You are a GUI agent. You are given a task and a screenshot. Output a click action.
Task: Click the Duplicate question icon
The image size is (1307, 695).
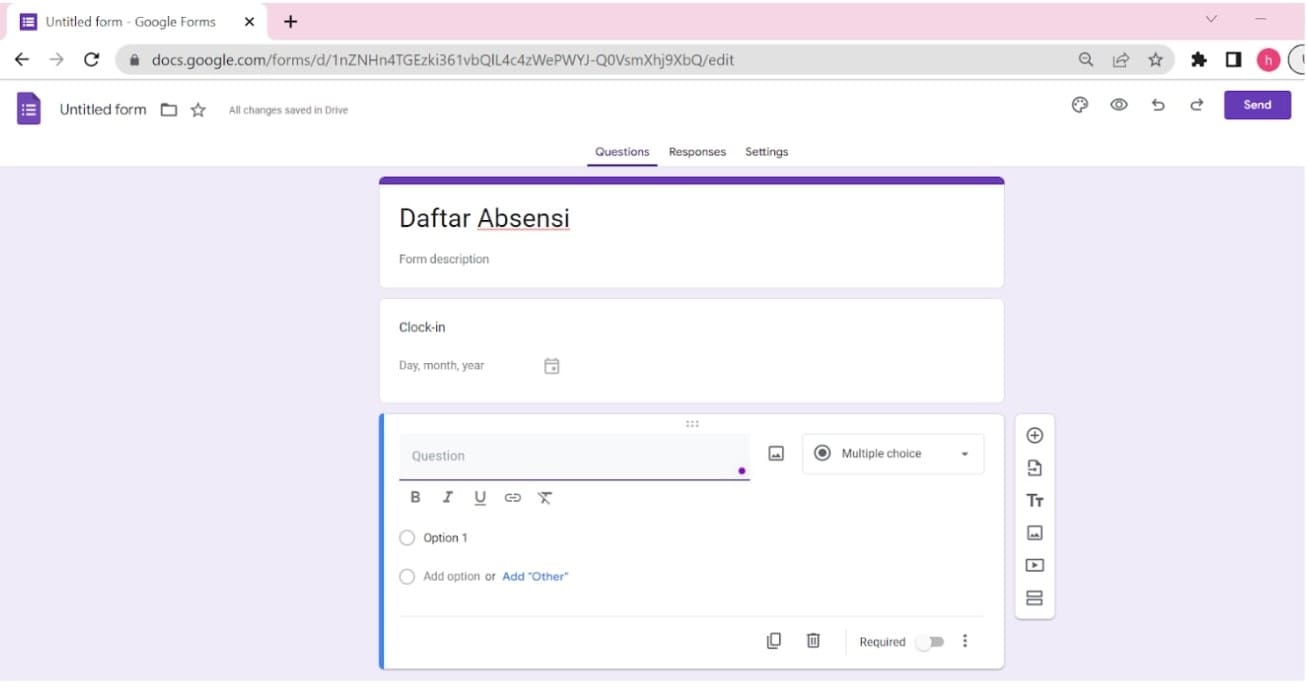coord(773,640)
